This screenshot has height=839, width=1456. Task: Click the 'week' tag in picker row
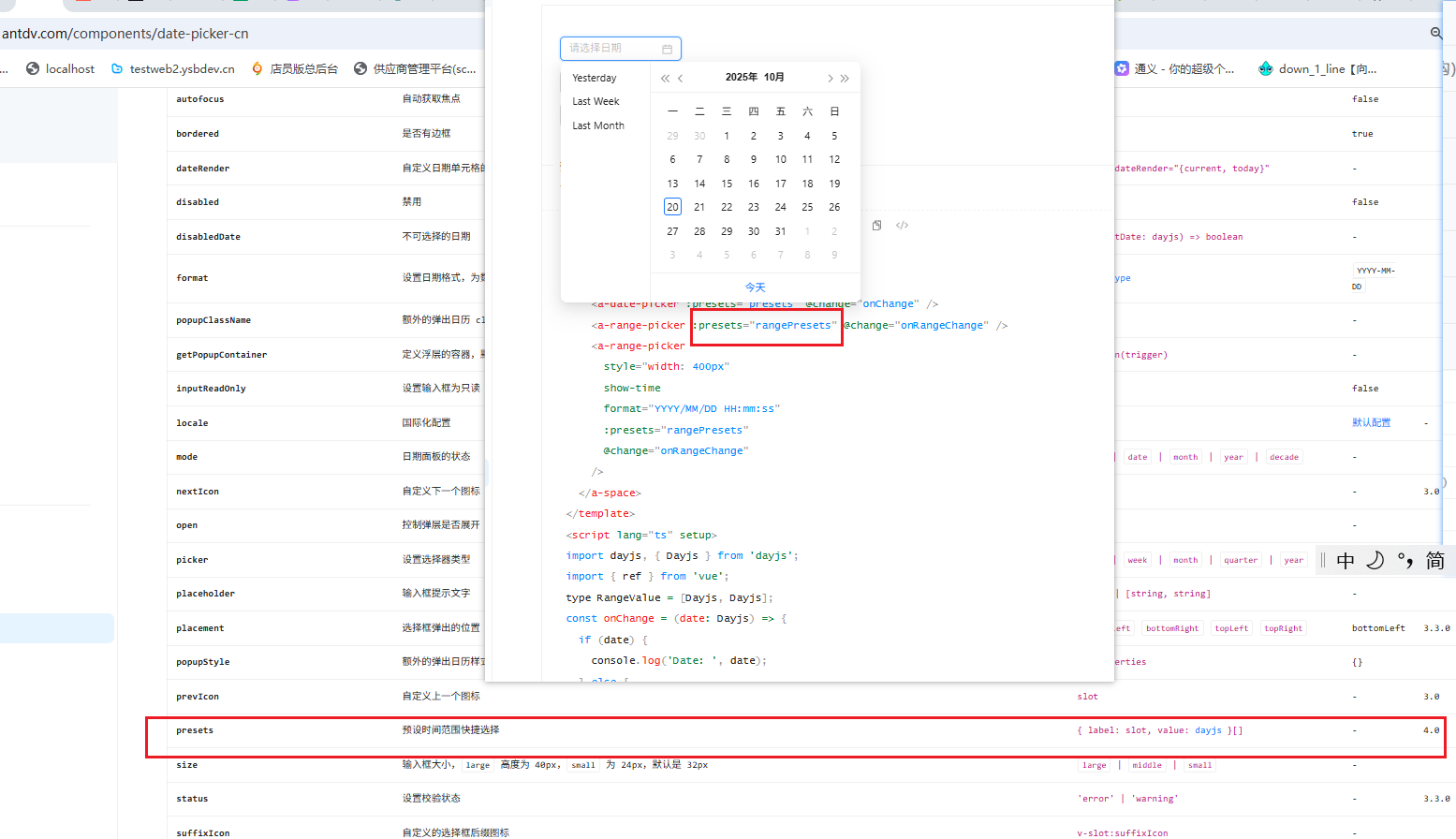1137,560
